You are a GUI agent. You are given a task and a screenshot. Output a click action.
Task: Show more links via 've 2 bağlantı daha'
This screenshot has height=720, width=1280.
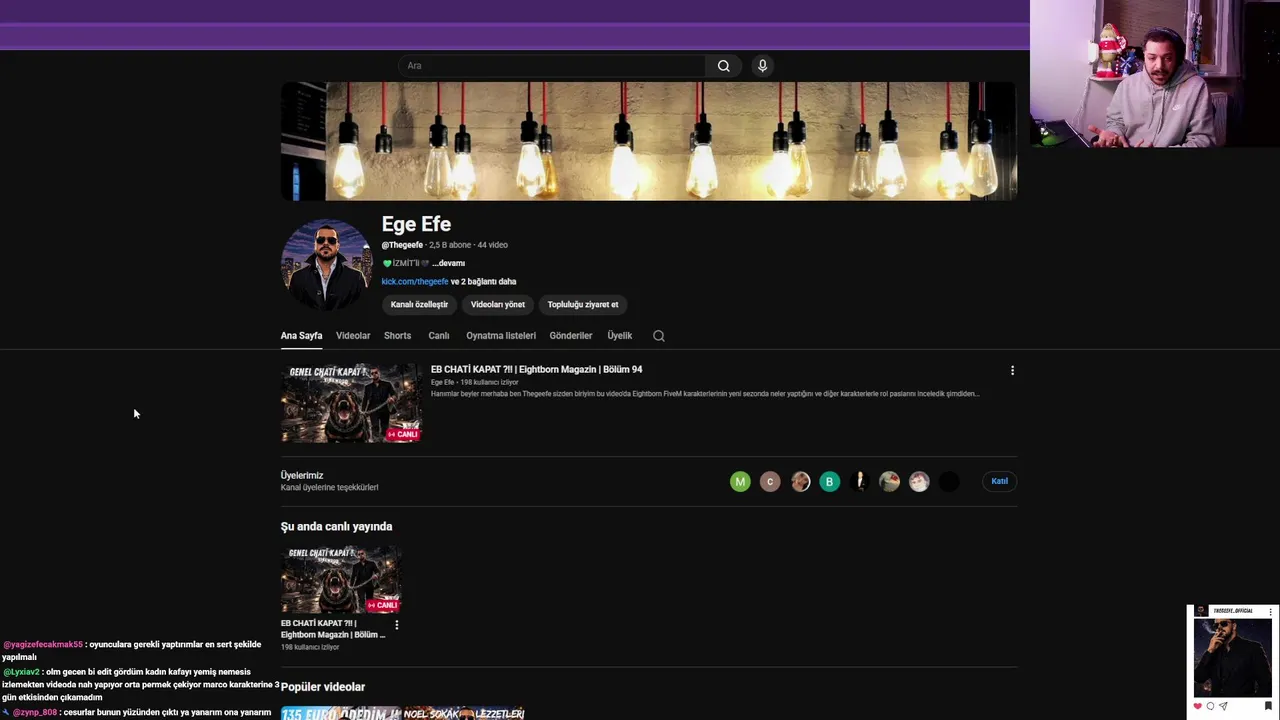point(484,282)
